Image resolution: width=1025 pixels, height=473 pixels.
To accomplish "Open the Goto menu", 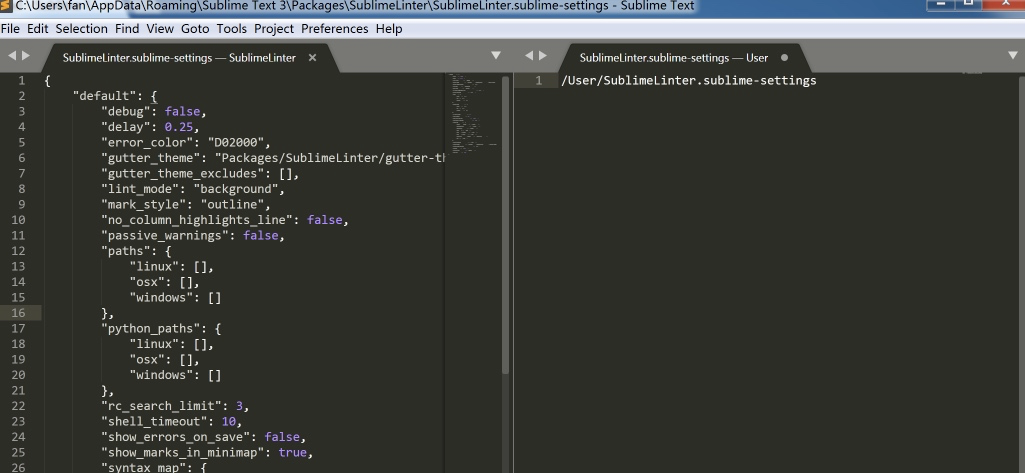I will point(195,29).
